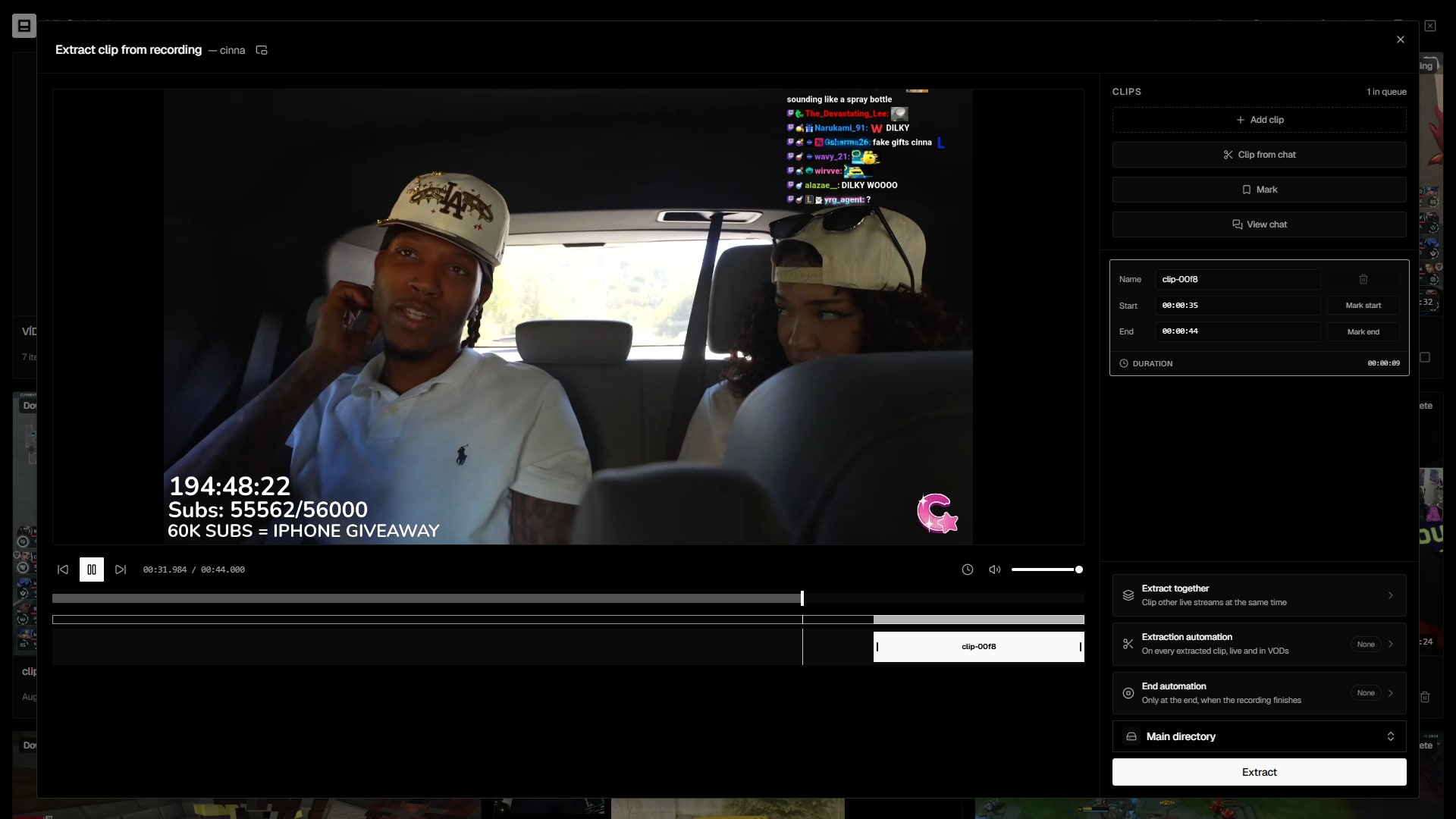Viewport: 1456px width, 819px height.
Task: Click the Extract button
Action: point(1260,772)
